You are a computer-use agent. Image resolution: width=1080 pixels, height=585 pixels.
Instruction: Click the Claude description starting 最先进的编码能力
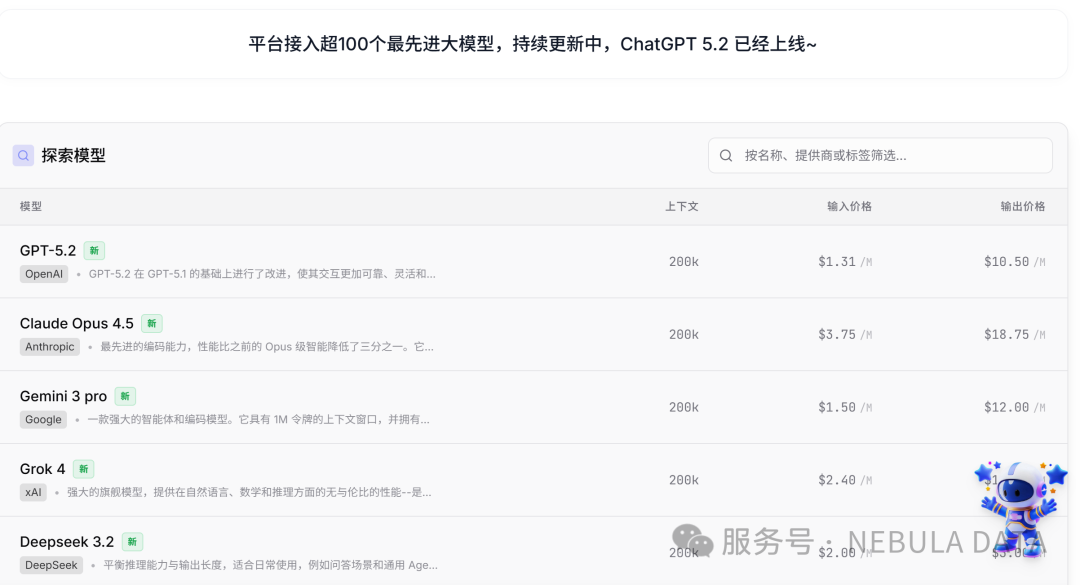click(267, 347)
